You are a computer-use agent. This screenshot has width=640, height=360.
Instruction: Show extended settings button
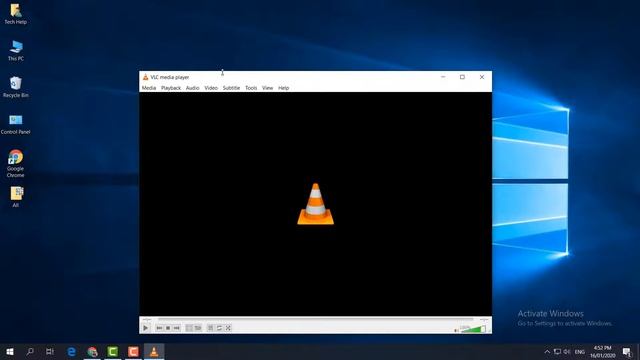tap(198, 328)
